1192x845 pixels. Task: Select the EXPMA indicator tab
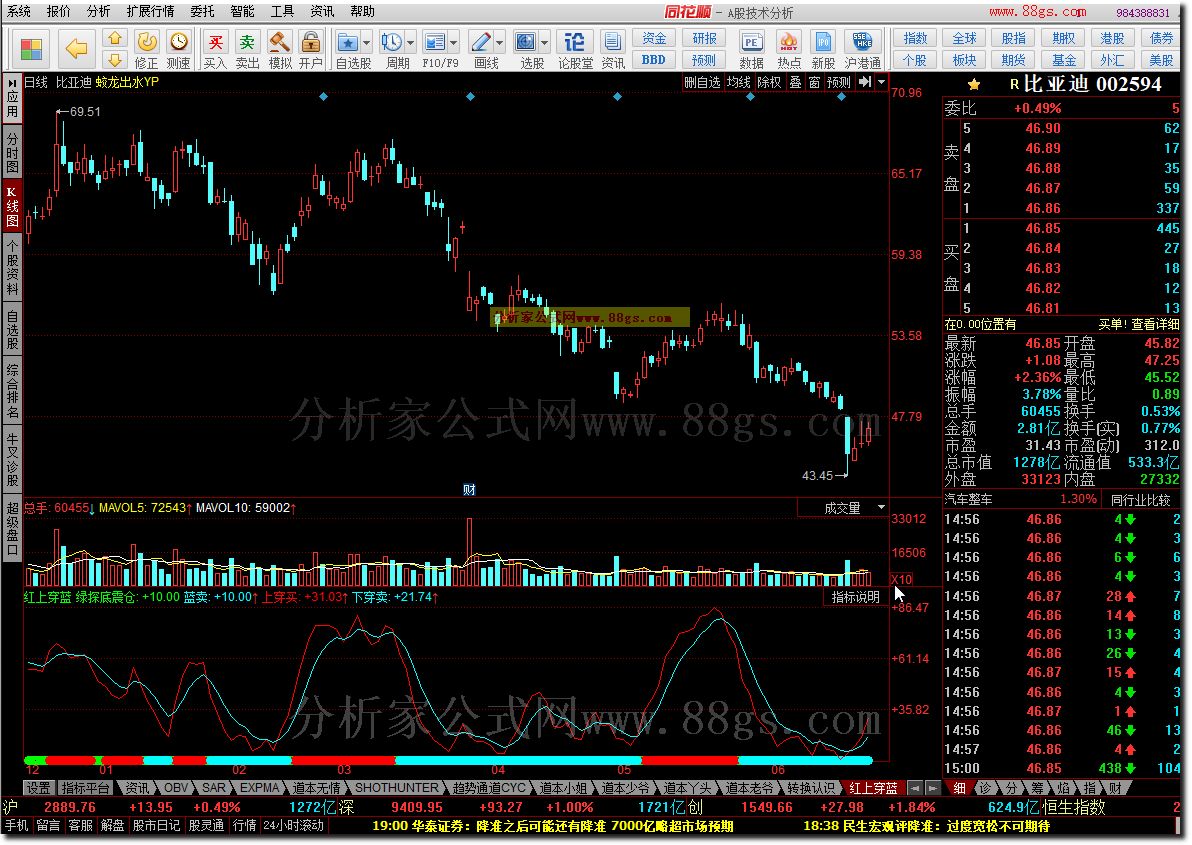pos(259,788)
